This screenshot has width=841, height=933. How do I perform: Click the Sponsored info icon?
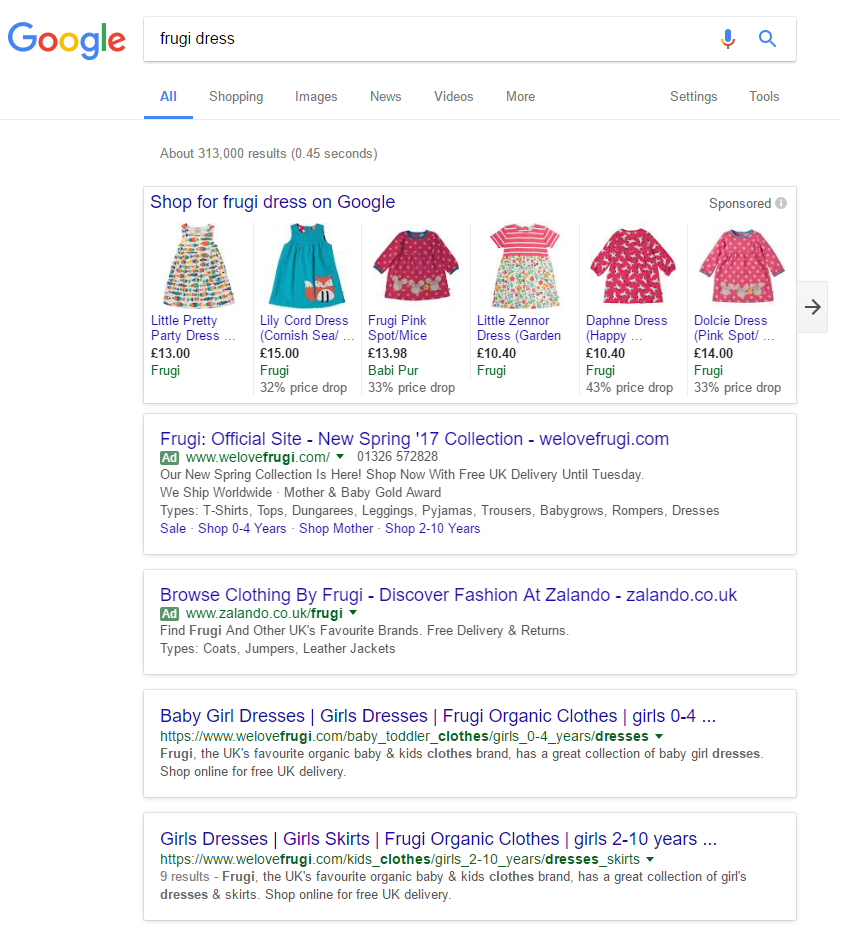(781, 203)
